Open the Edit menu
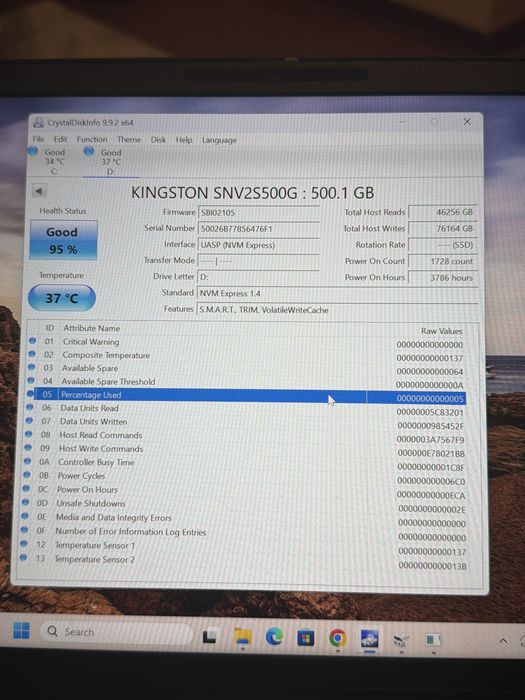Screen dimensions: 525x700 coord(60,139)
